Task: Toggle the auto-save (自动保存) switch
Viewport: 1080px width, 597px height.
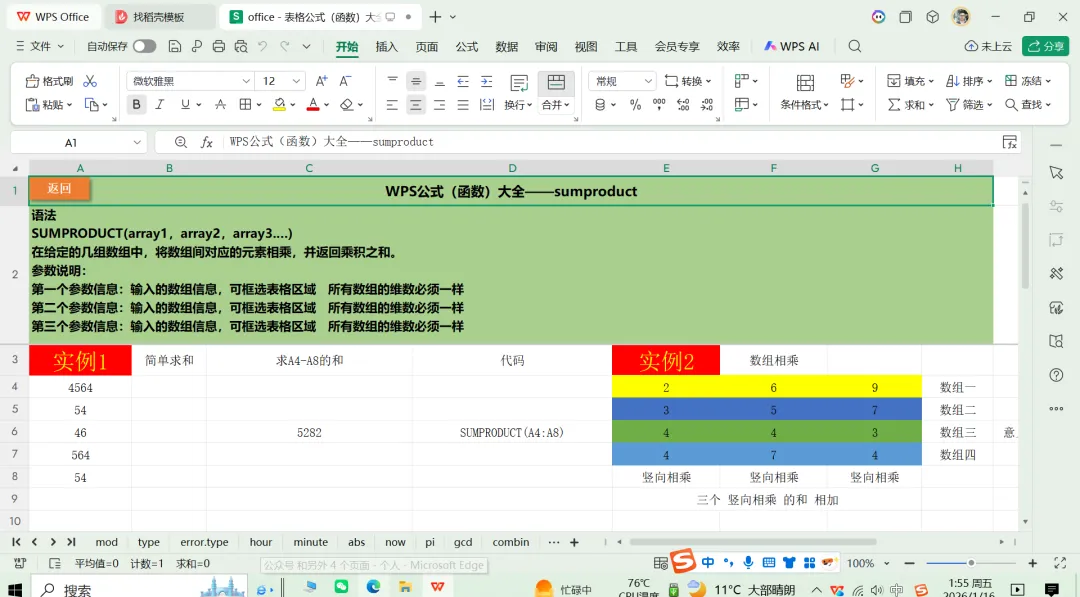Action: [x=145, y=46]
